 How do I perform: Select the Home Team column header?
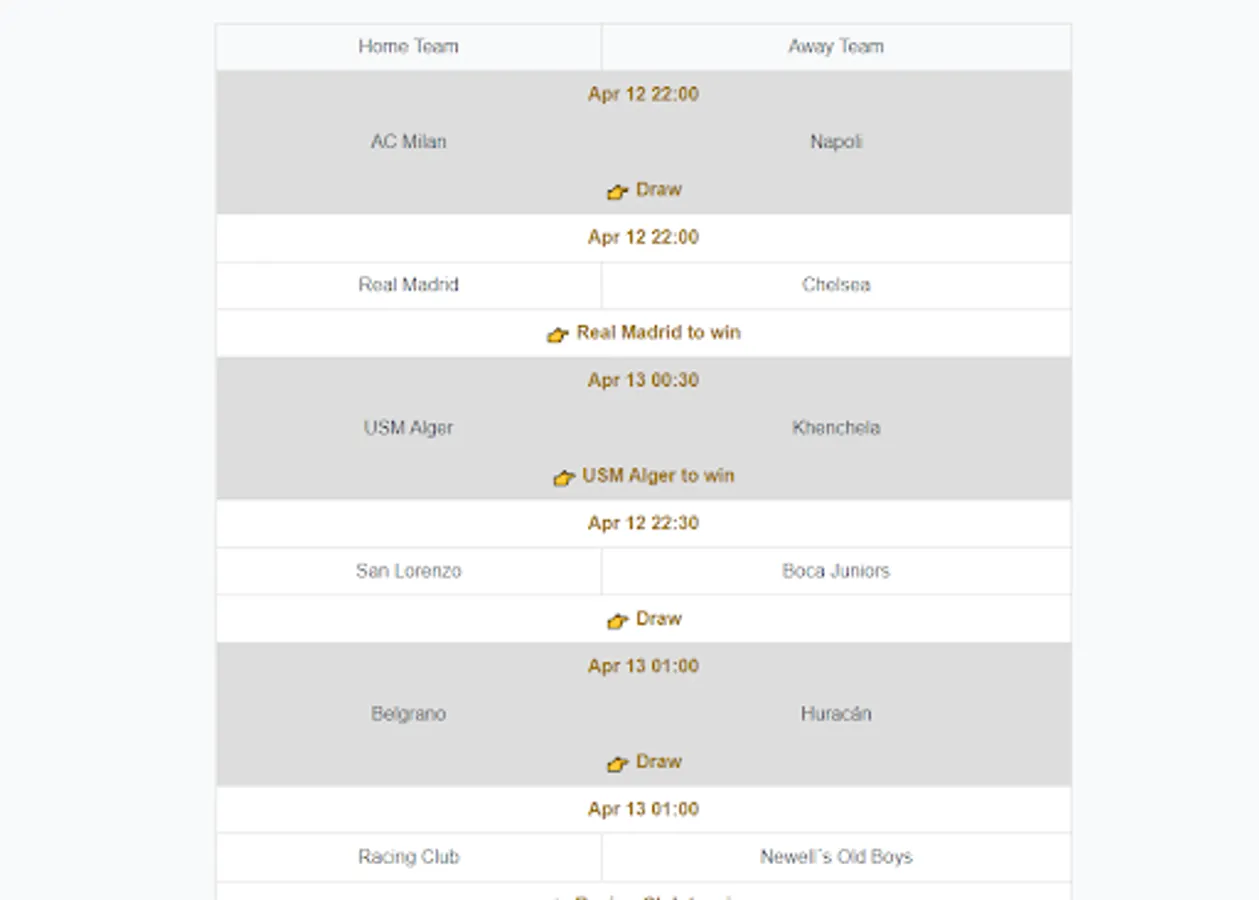pyautogui.click(x=408, y=46)
